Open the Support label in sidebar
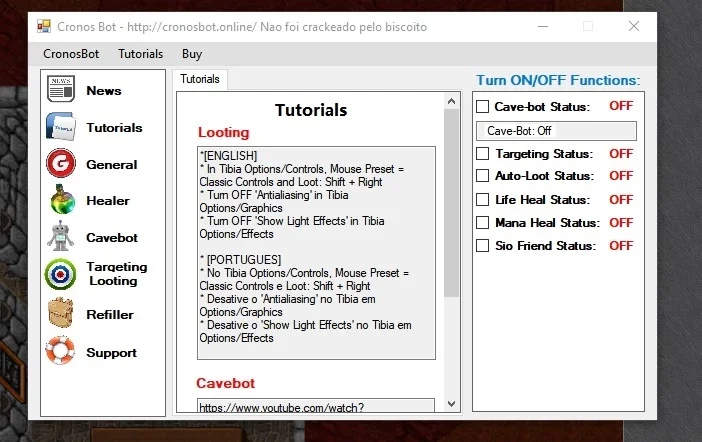This screenshot has height=442, width=702. pyautogui.click(x=111, y=353)
